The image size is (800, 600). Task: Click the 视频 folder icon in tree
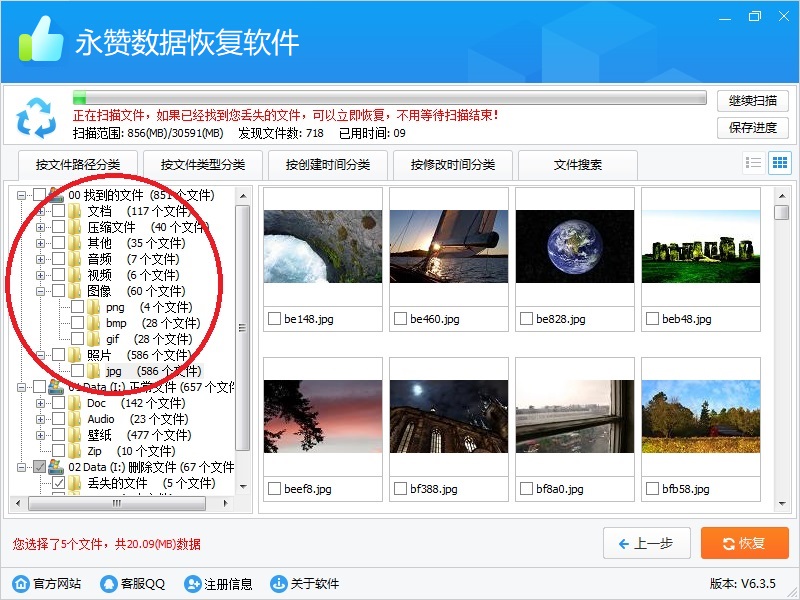pos(74,275)
